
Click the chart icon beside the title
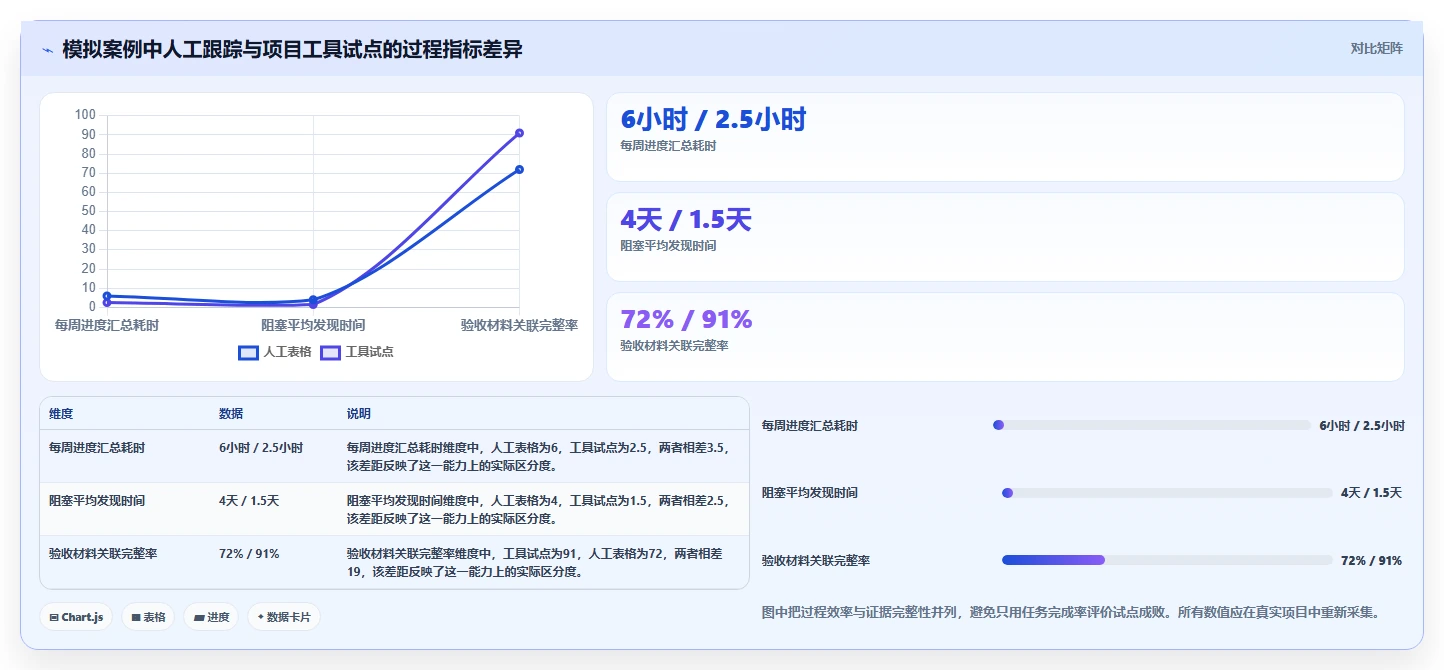click(x=47, y=50)
